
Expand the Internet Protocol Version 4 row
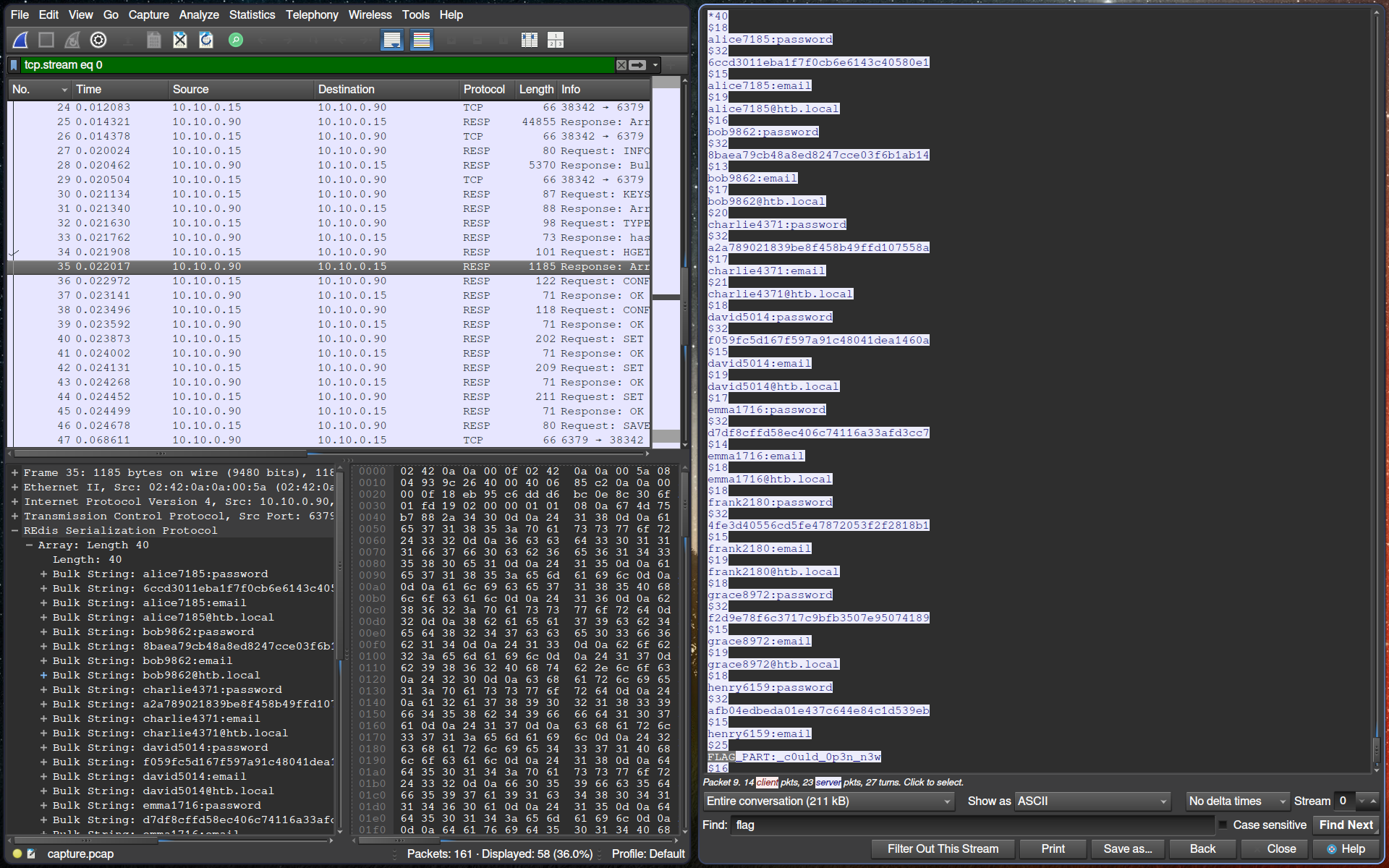tap(14, 502)
